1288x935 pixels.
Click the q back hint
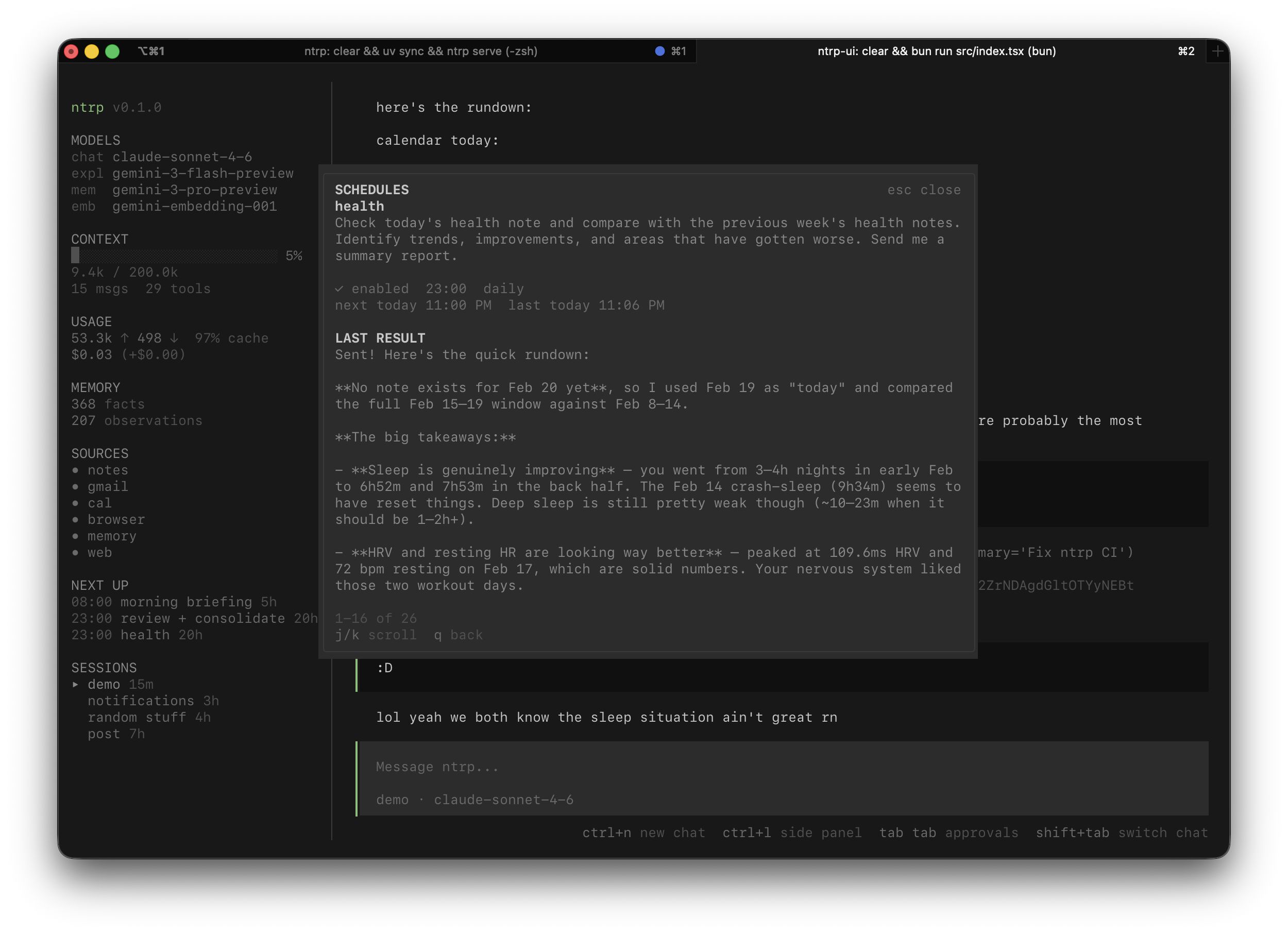(x=457, y=635)
